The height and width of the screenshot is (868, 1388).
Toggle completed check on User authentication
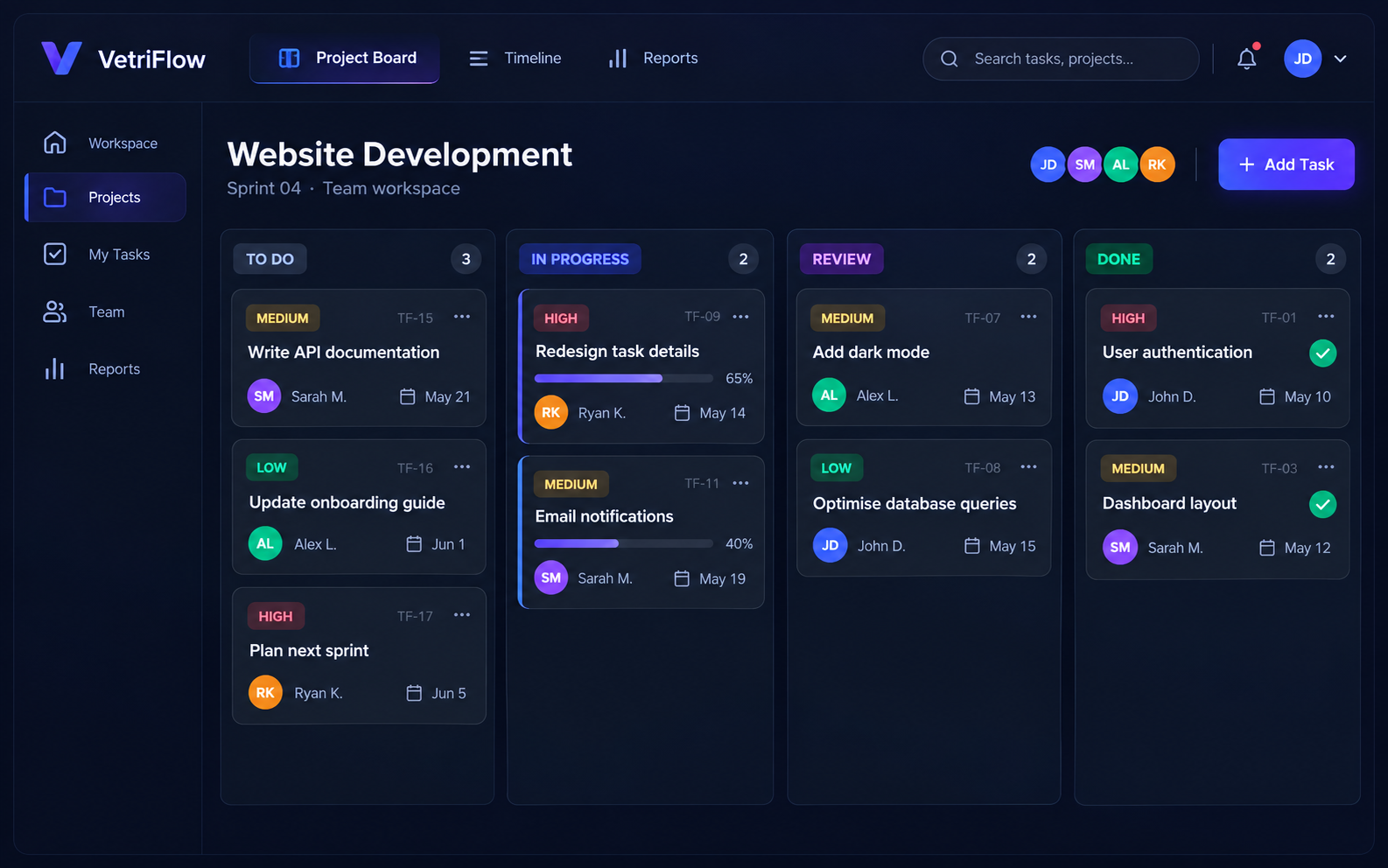tap(1322, 353)
